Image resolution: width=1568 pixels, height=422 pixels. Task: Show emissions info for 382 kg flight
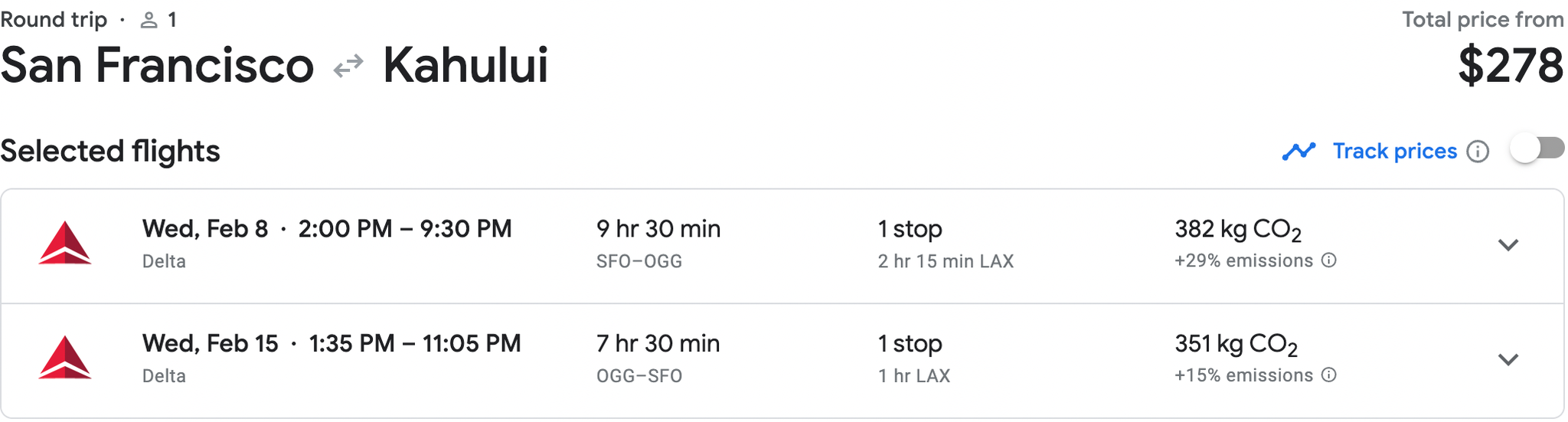pyautogui.click(x=1330, y=260)
